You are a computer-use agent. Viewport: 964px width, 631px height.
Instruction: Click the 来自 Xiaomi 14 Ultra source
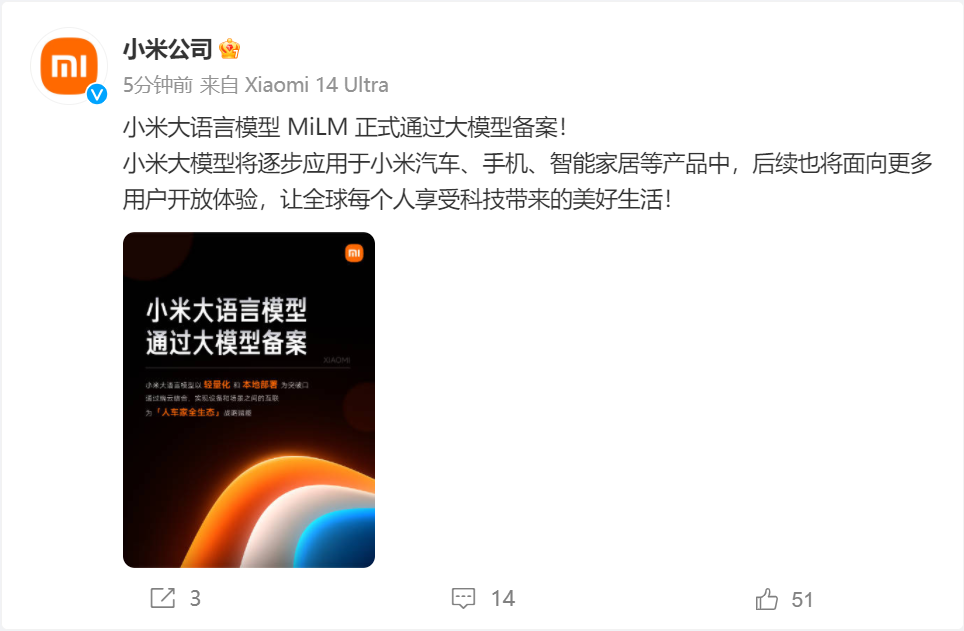click(294, 85)
